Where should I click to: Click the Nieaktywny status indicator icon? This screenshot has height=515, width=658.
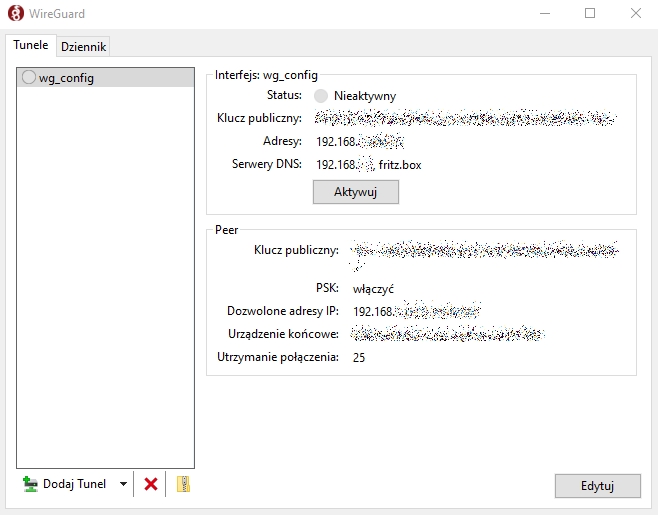tap(321, 96)
